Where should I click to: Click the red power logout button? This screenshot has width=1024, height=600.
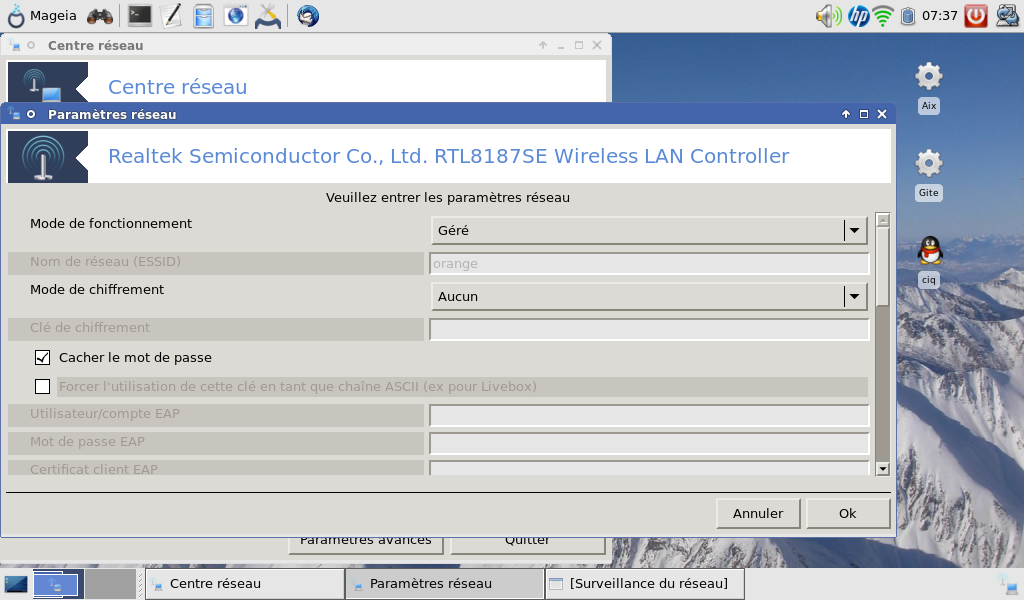976,16
